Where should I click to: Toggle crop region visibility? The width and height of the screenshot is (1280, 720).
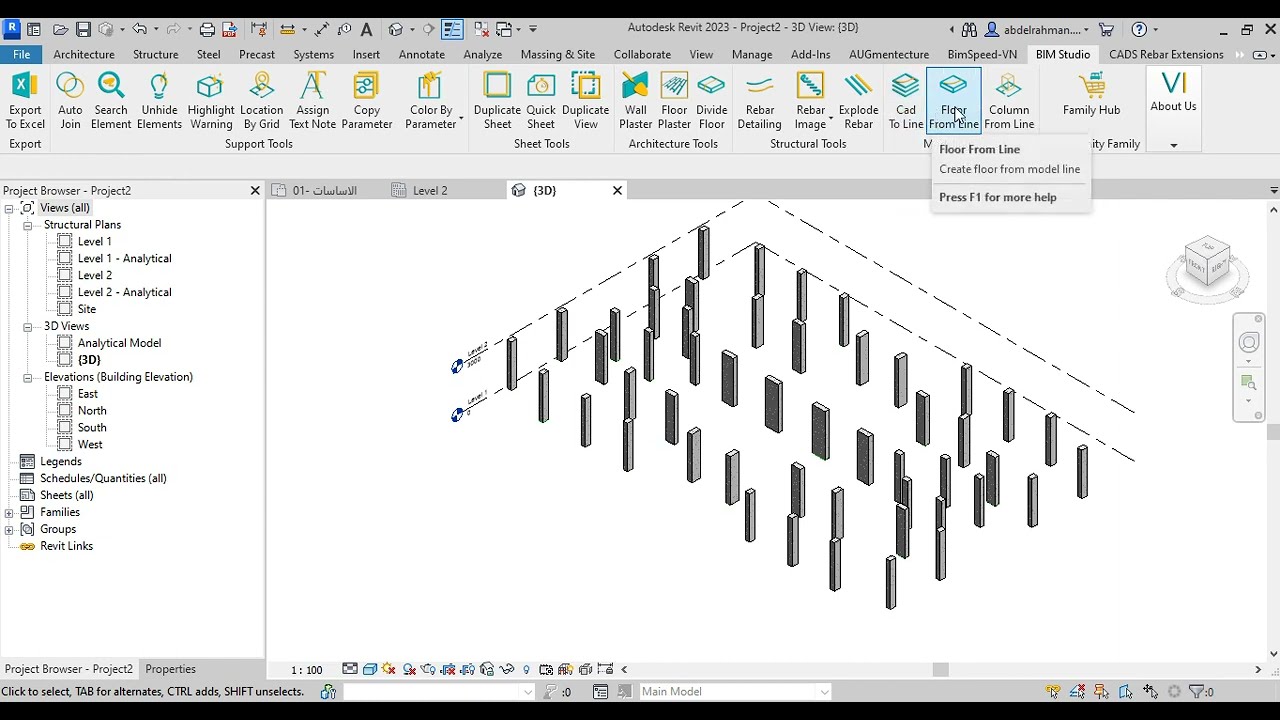point(465,669)
